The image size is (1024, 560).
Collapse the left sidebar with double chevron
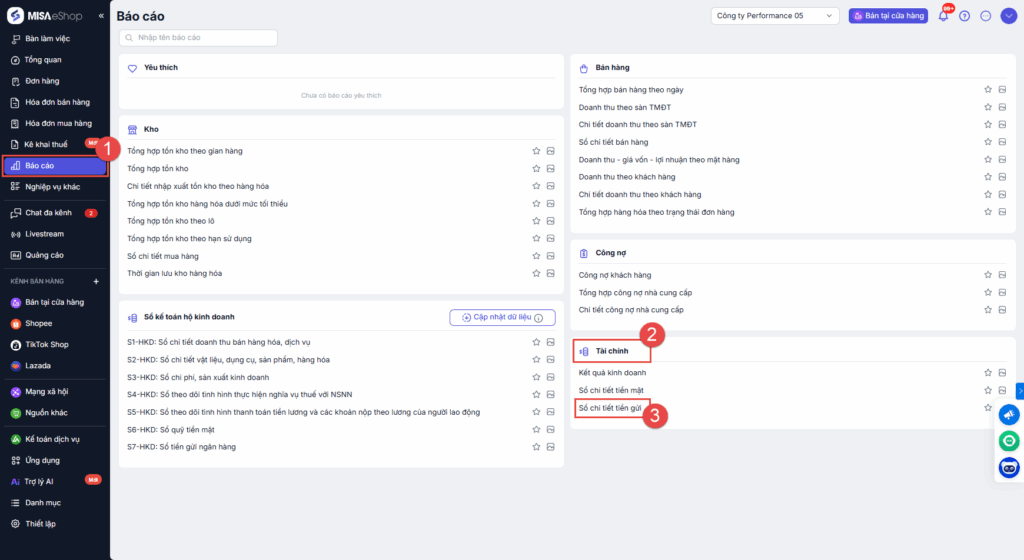click(101, 16)
